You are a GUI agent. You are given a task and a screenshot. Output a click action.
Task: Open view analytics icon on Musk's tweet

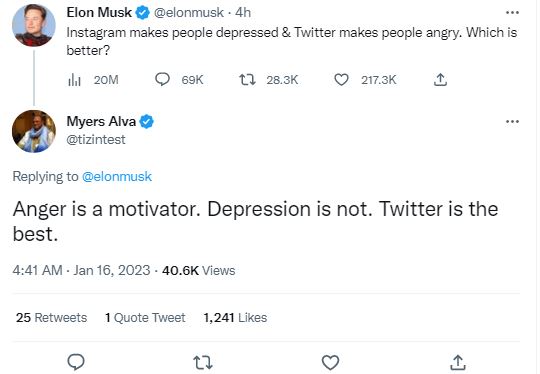[x=74, y=80]
